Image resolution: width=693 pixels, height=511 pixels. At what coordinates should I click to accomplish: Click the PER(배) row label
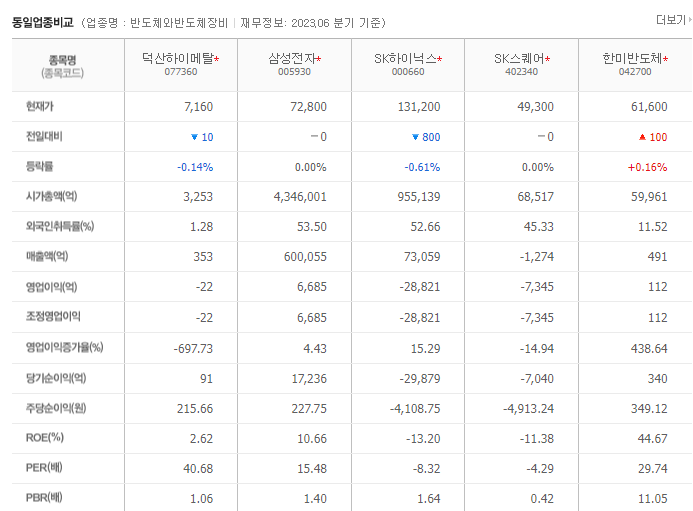(44, 468)
